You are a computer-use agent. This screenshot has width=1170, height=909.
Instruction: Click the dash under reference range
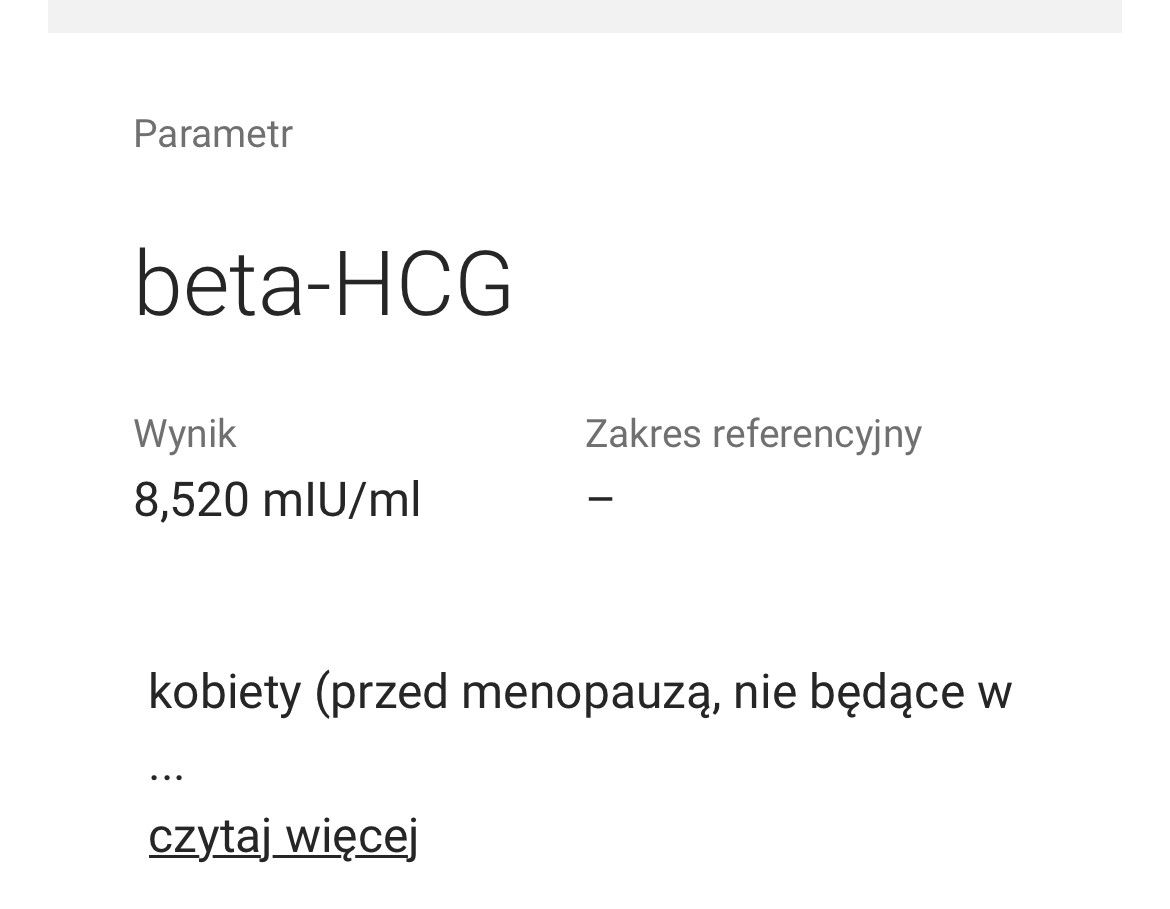[x=600, y=499]
